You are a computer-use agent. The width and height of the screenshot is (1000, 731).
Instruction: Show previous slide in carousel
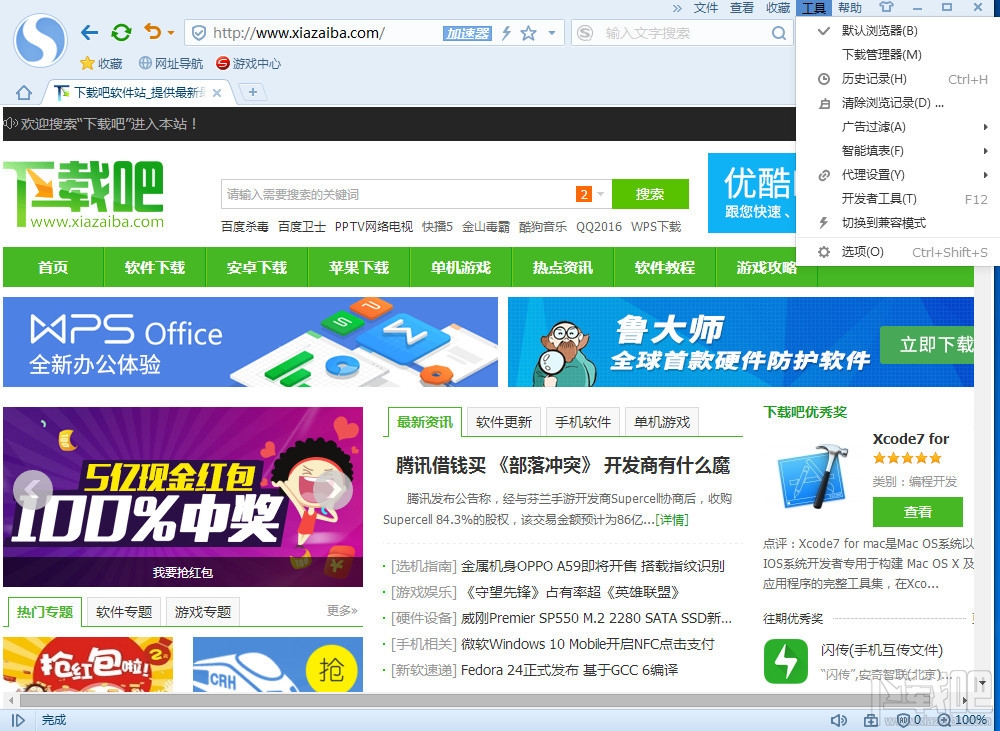33,490
